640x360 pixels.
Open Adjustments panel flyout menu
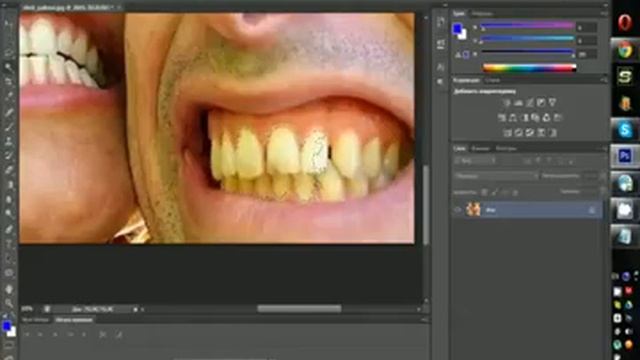pos(603,80)
